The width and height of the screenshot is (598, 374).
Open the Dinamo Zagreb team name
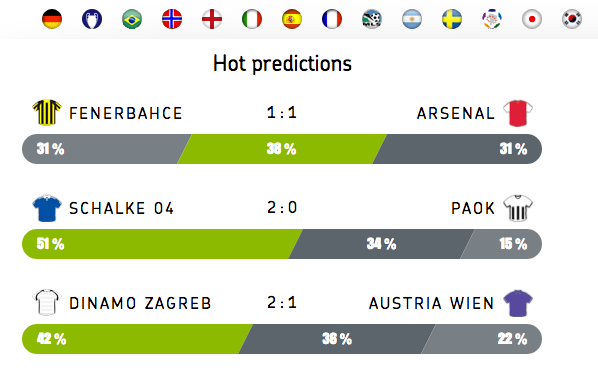click(140, 303)
